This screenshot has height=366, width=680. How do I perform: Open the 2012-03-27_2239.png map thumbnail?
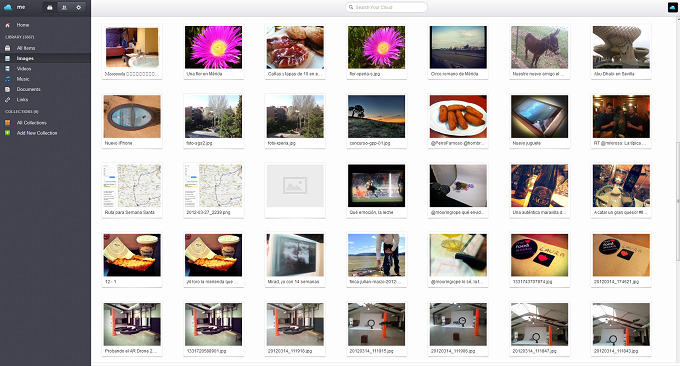213,186
